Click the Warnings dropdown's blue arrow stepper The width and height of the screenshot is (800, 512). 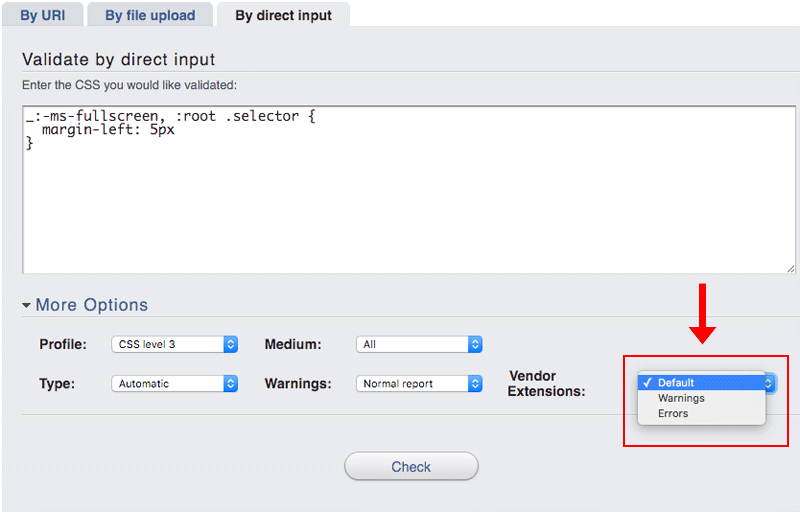coord(476,383)
